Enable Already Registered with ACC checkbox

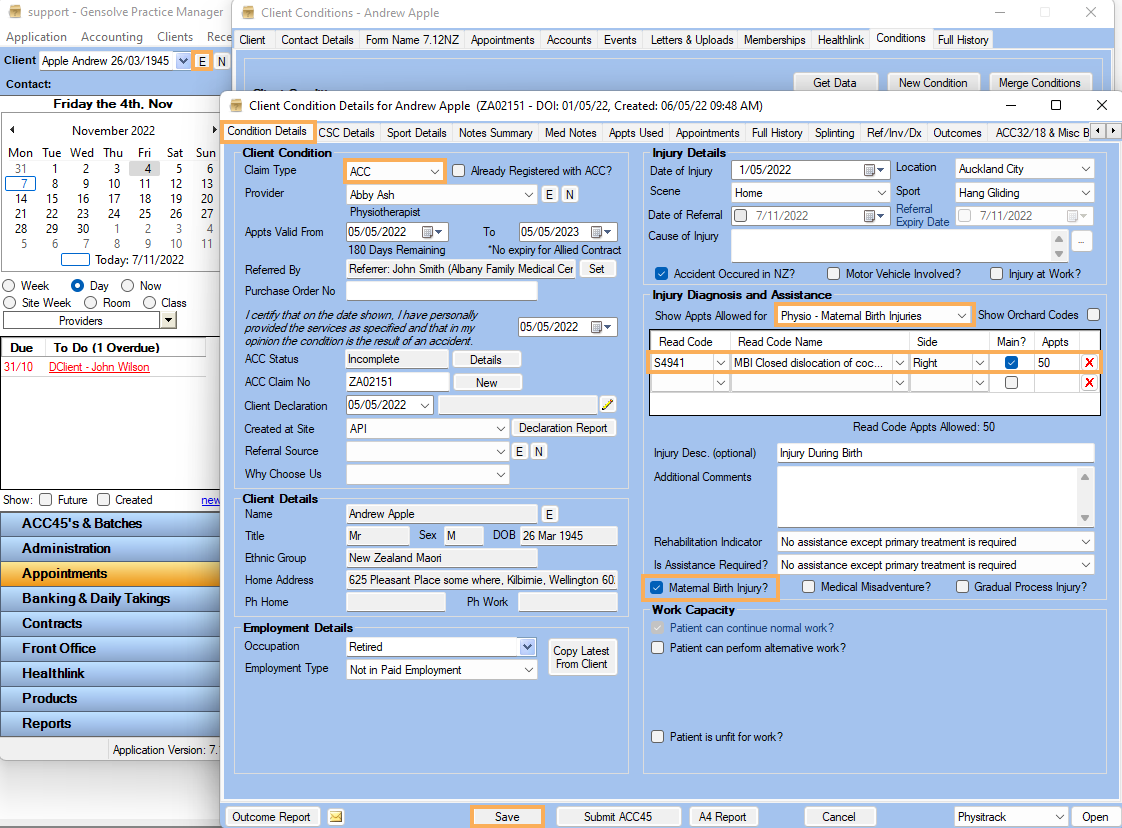[459, 171]
